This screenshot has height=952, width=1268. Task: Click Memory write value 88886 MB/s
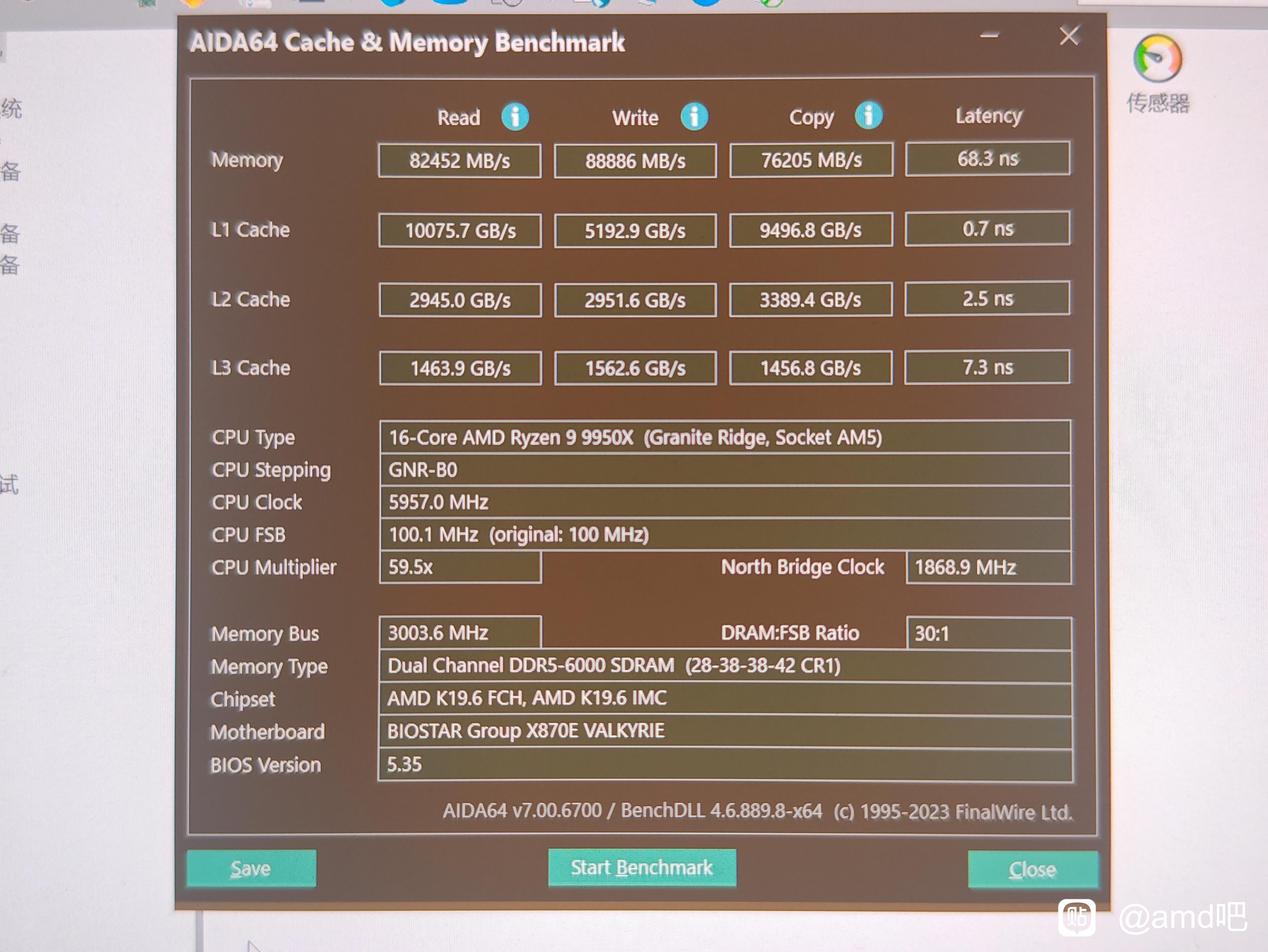[635, 160]
